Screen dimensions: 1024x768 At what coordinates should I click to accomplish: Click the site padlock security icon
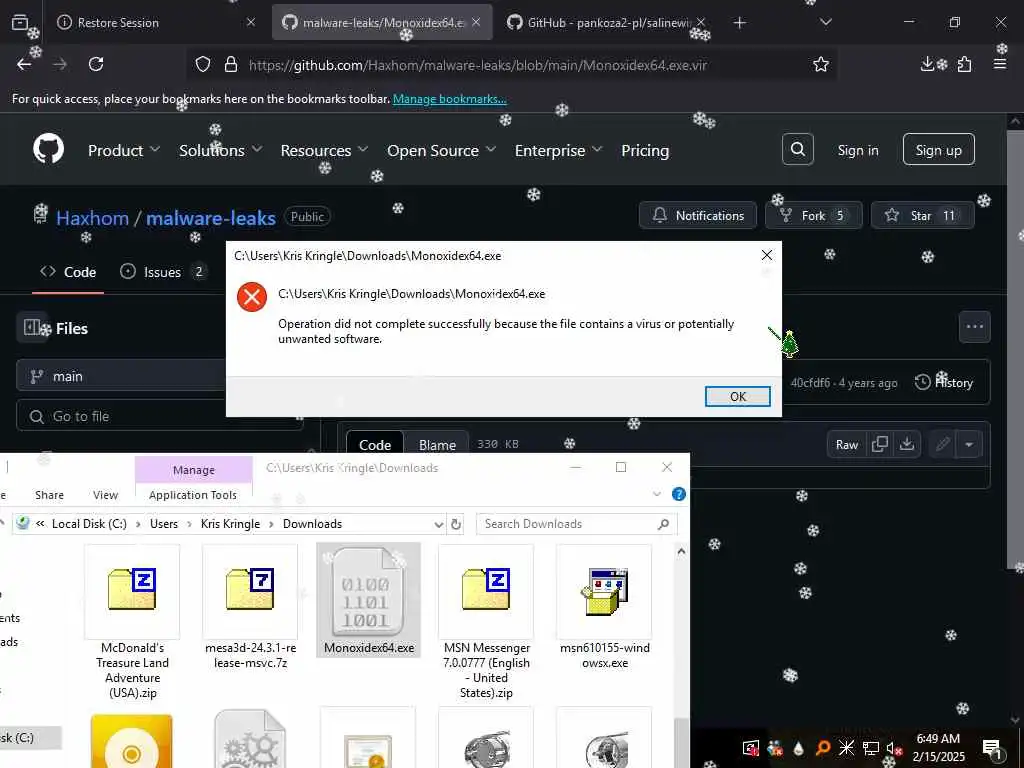[x=231, y=64]
